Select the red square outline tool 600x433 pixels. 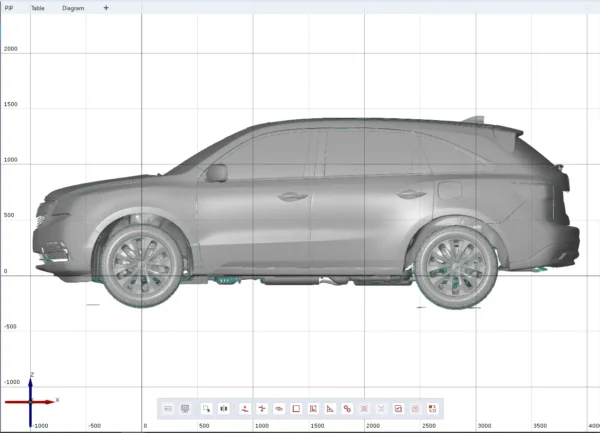tap(296, 409)
